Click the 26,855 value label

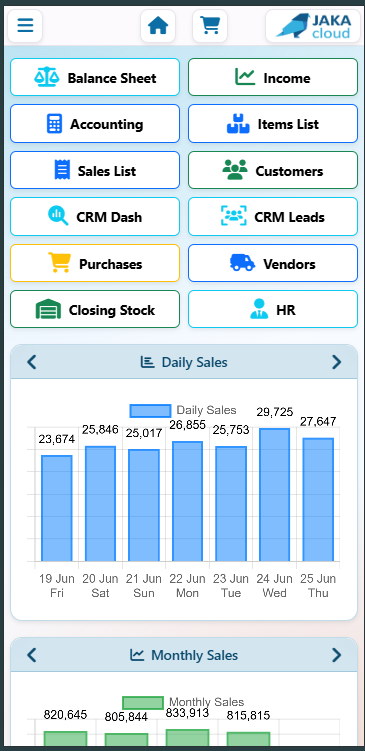coord(187,425)
